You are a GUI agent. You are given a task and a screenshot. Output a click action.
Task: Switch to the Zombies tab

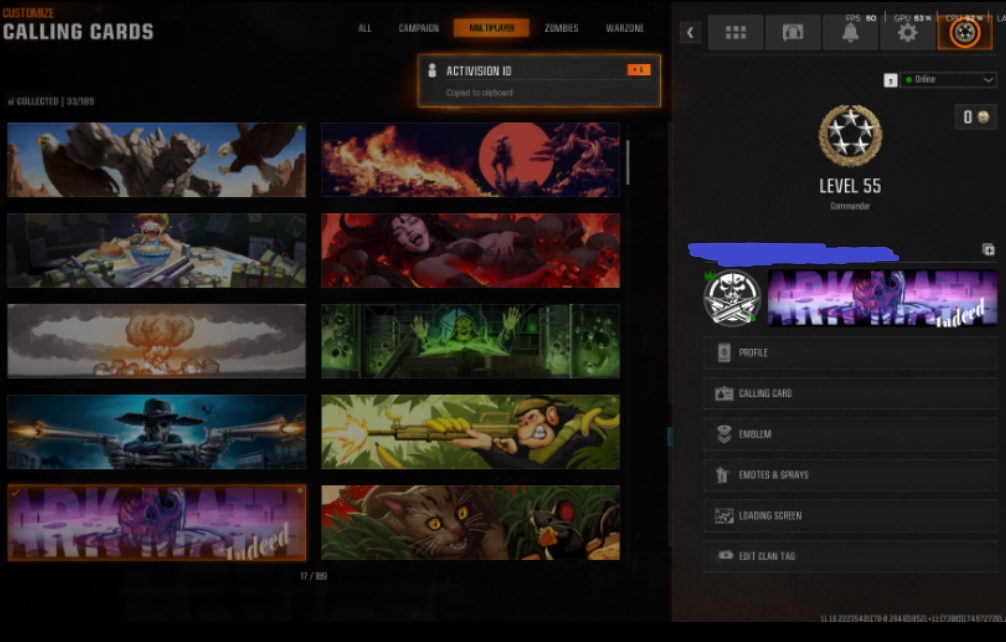point(561,28)
